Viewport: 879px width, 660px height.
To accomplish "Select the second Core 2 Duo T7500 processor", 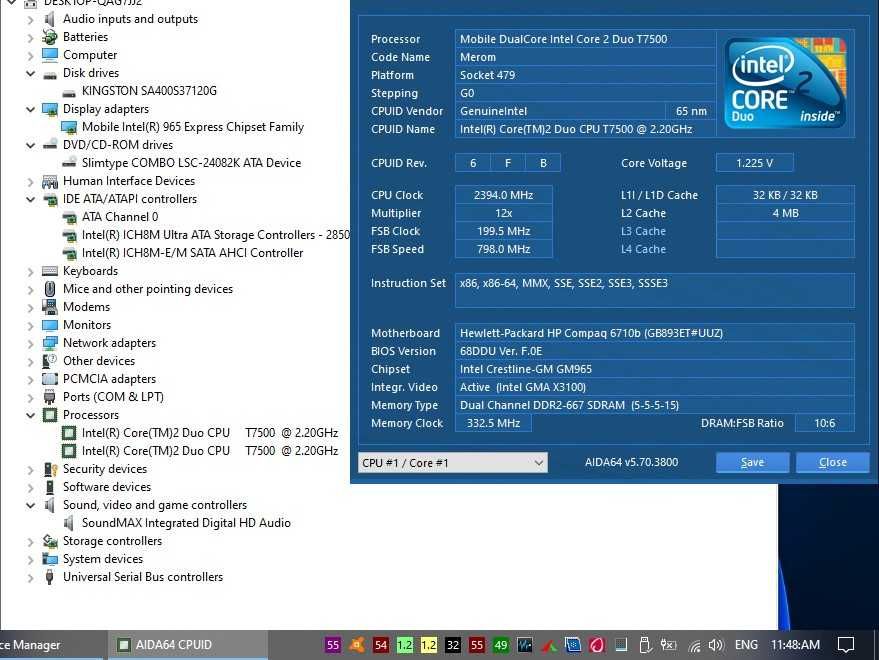I will click(x=210, y=451).
